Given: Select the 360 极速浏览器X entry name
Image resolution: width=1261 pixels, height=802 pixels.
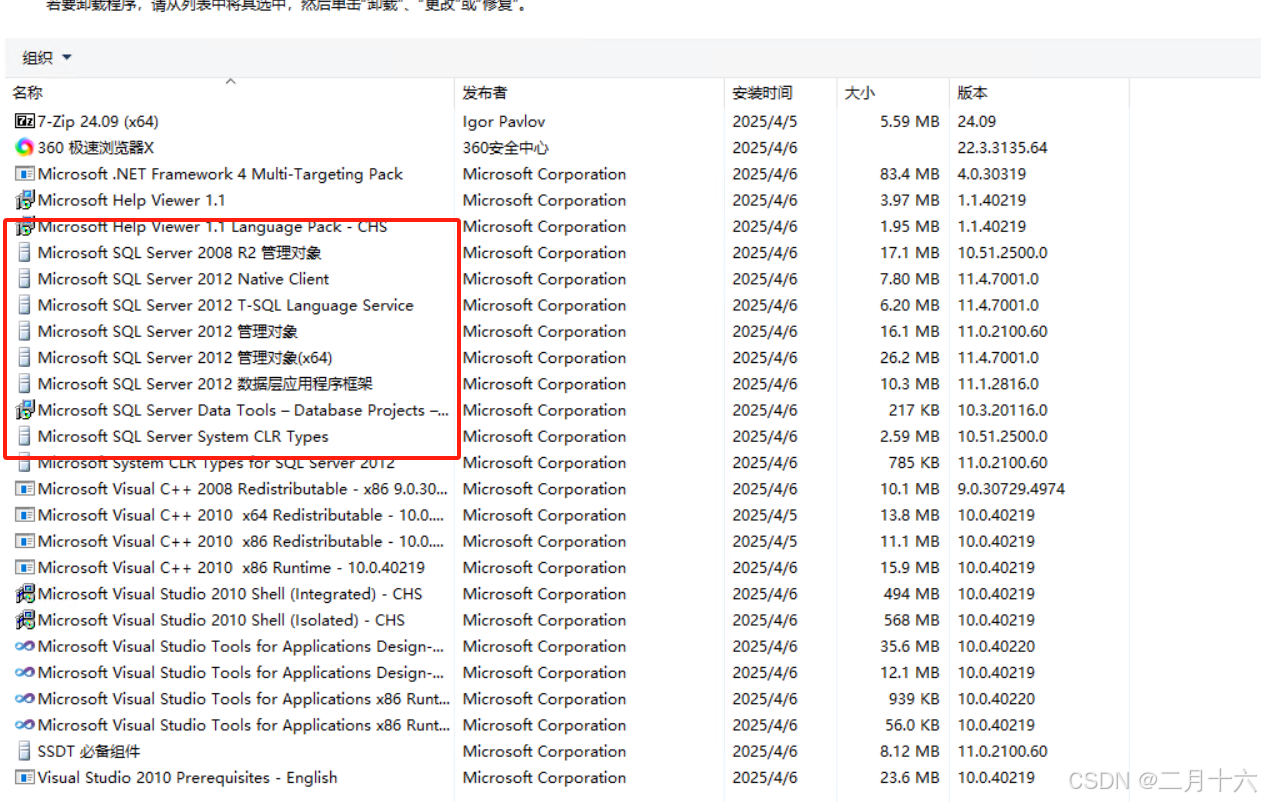Looking at the screenshot, I should coord(96,148).
